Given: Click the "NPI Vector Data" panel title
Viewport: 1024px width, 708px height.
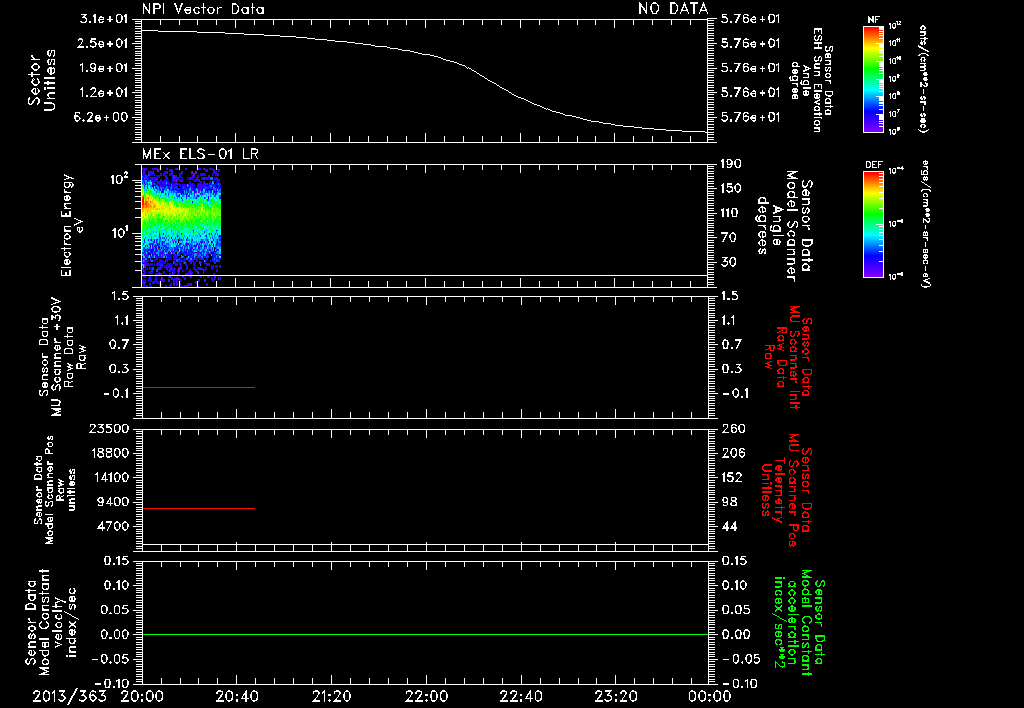Looking at the screenshot, I should (203, 9).
